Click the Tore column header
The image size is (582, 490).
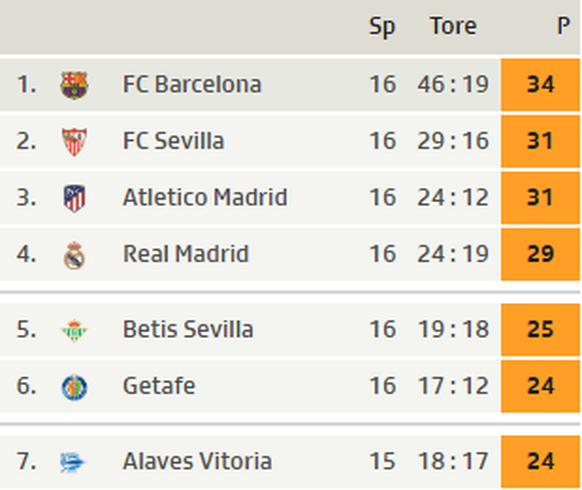[453, 26]
